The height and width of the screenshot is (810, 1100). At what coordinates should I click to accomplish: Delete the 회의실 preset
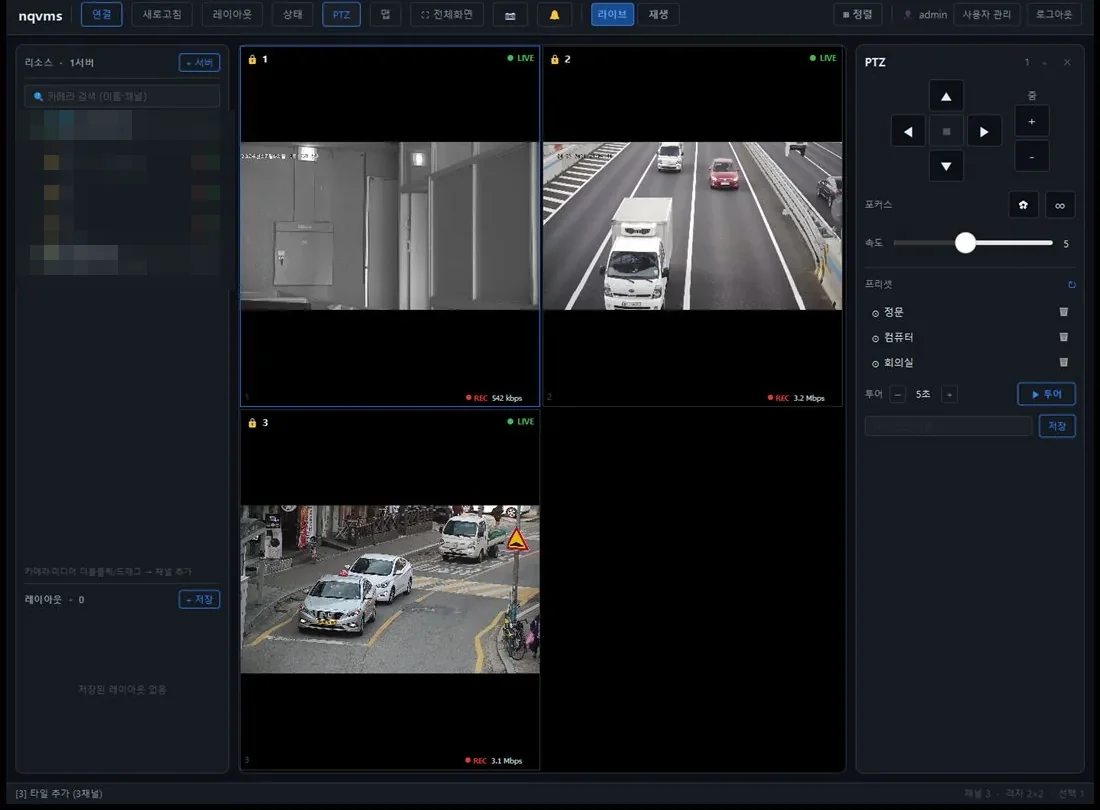point(1064,362)
